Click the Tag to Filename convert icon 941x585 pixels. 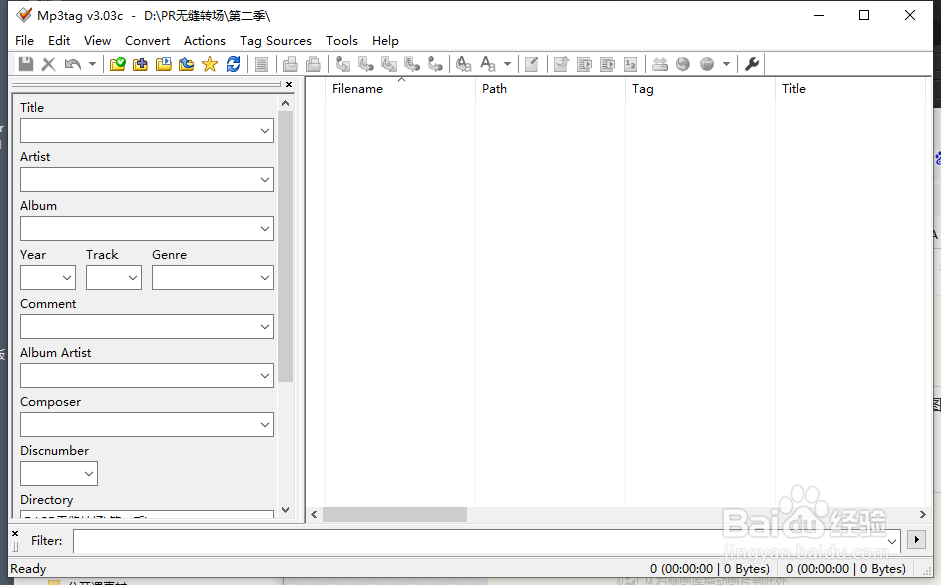[x=343, y=64]
